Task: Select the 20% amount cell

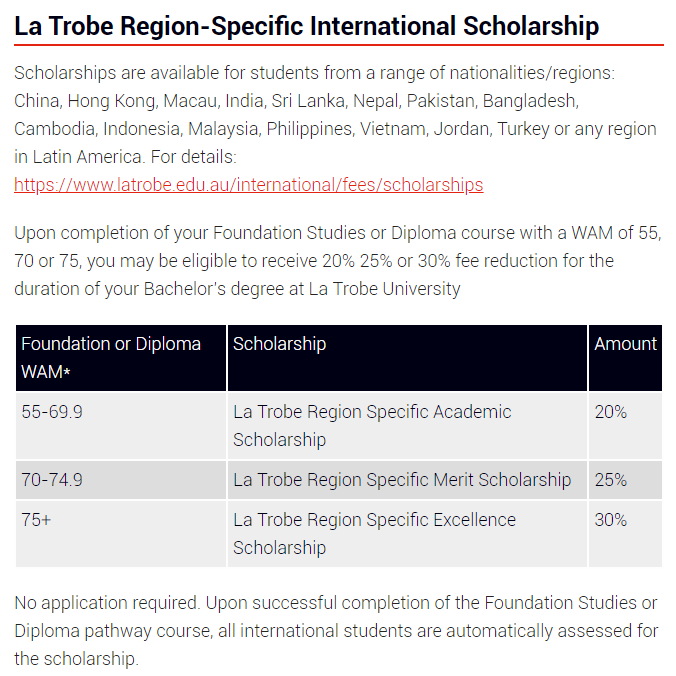Action: 625,426
